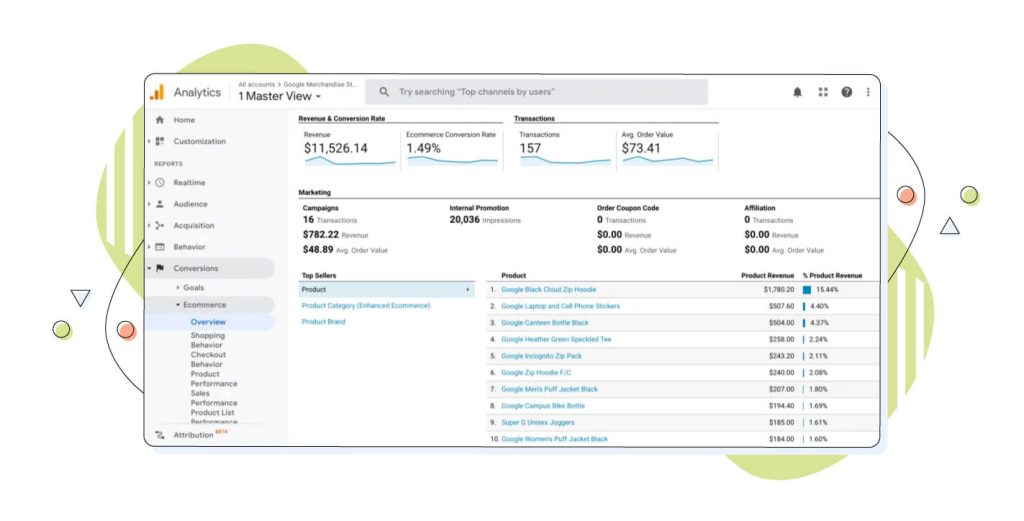Click the Ecommerce Conversion Rate 1.49% card
The height and width of the screenshot is (521, 1024).
pyautogui.click(x=452, y=150)
